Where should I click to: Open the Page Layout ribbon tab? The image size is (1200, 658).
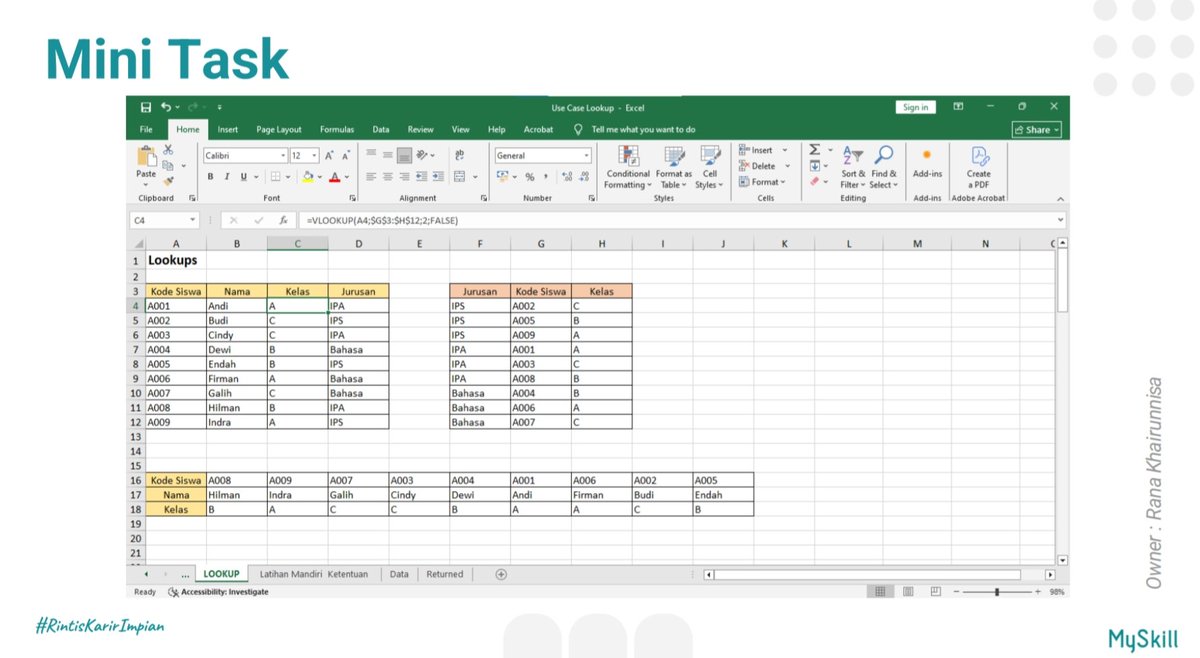(x=279, y=130)
